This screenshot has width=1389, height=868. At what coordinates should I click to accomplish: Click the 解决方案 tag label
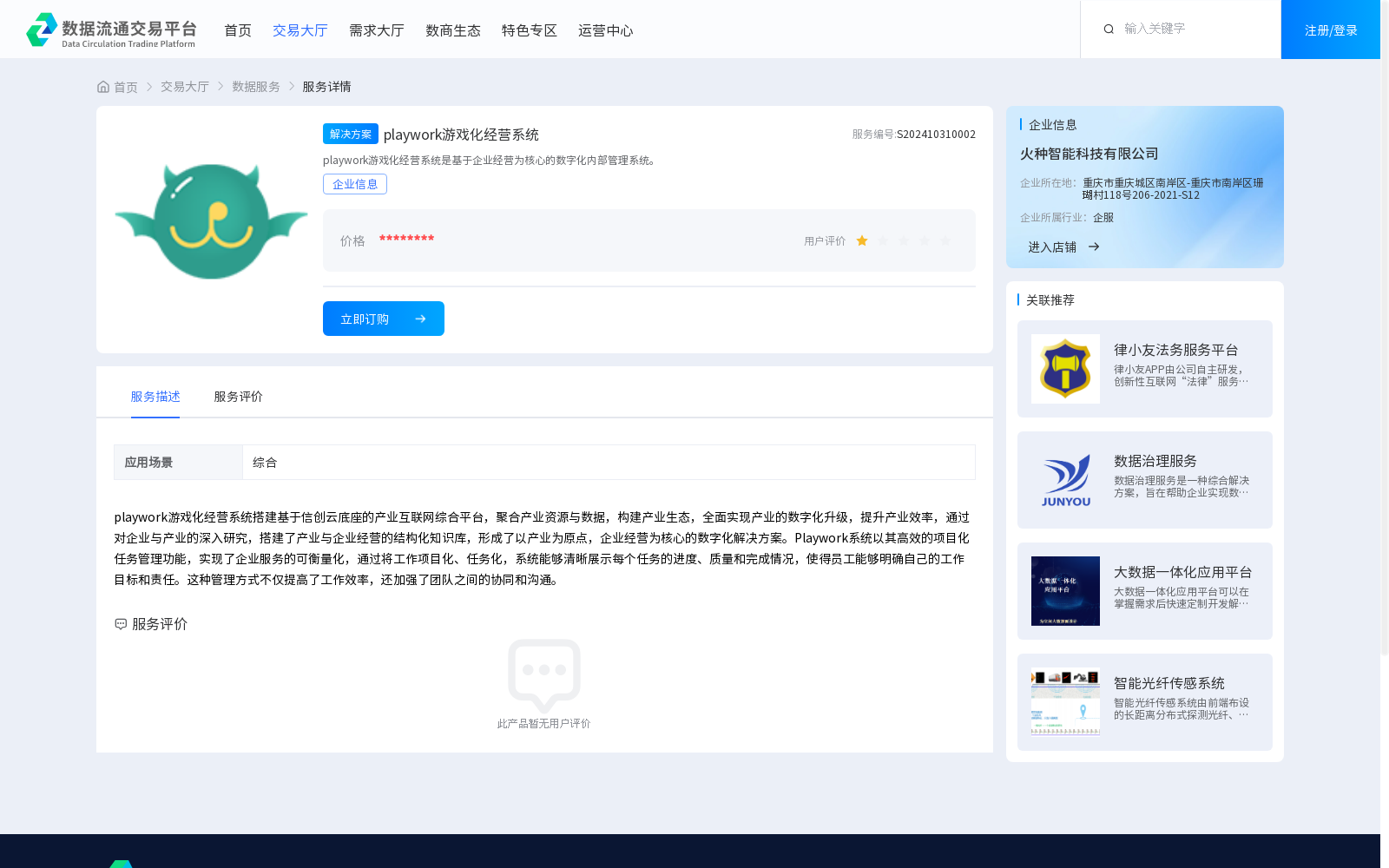[351, 134]
